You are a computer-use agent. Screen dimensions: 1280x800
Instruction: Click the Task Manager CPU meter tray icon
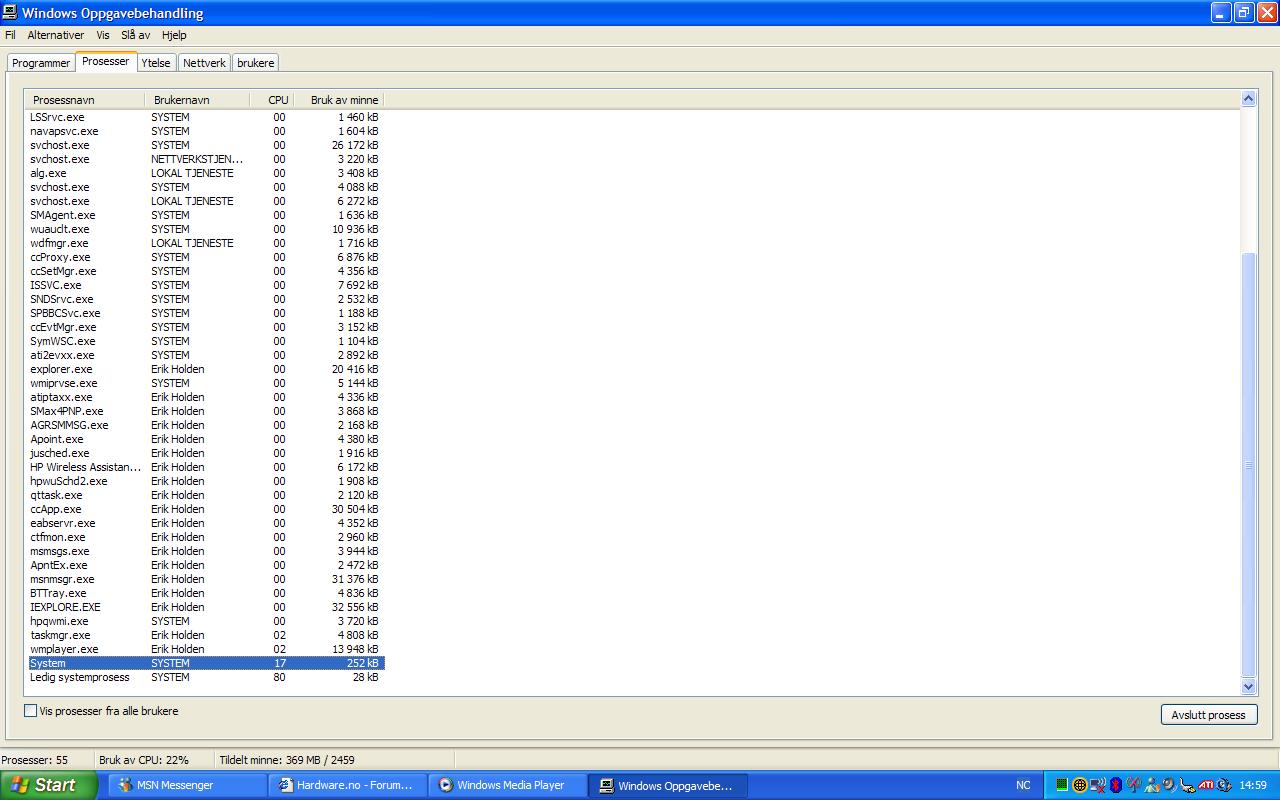tap(1062, 785)
